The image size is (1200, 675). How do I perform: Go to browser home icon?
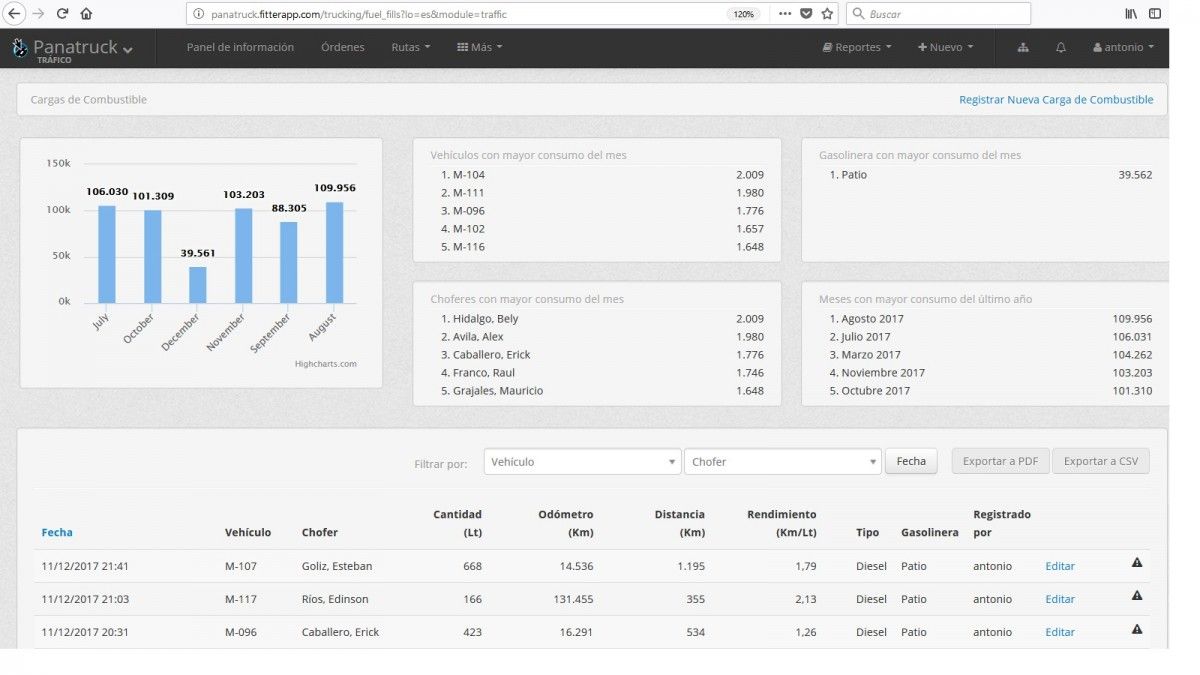click(x=86, y=14)
